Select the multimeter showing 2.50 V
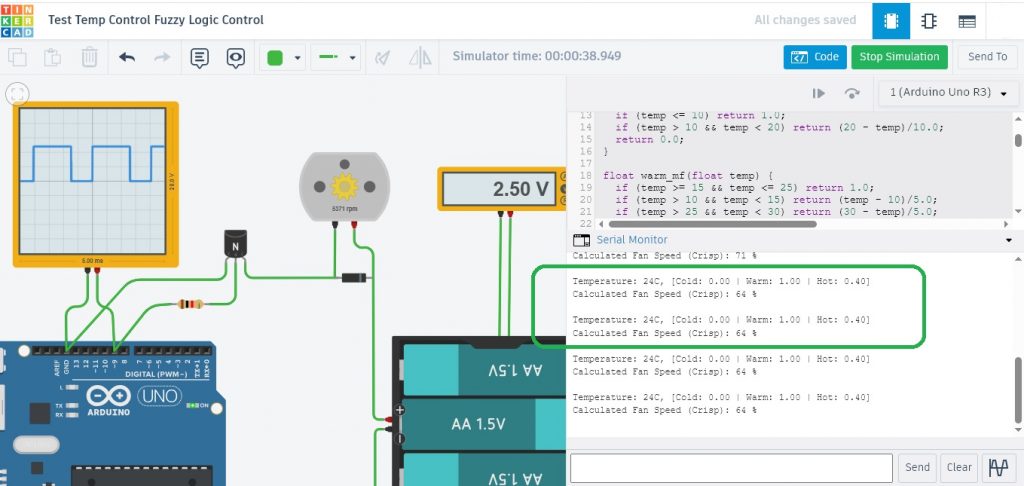Viewport: 1024px width, 486px height. coord(502,189)
